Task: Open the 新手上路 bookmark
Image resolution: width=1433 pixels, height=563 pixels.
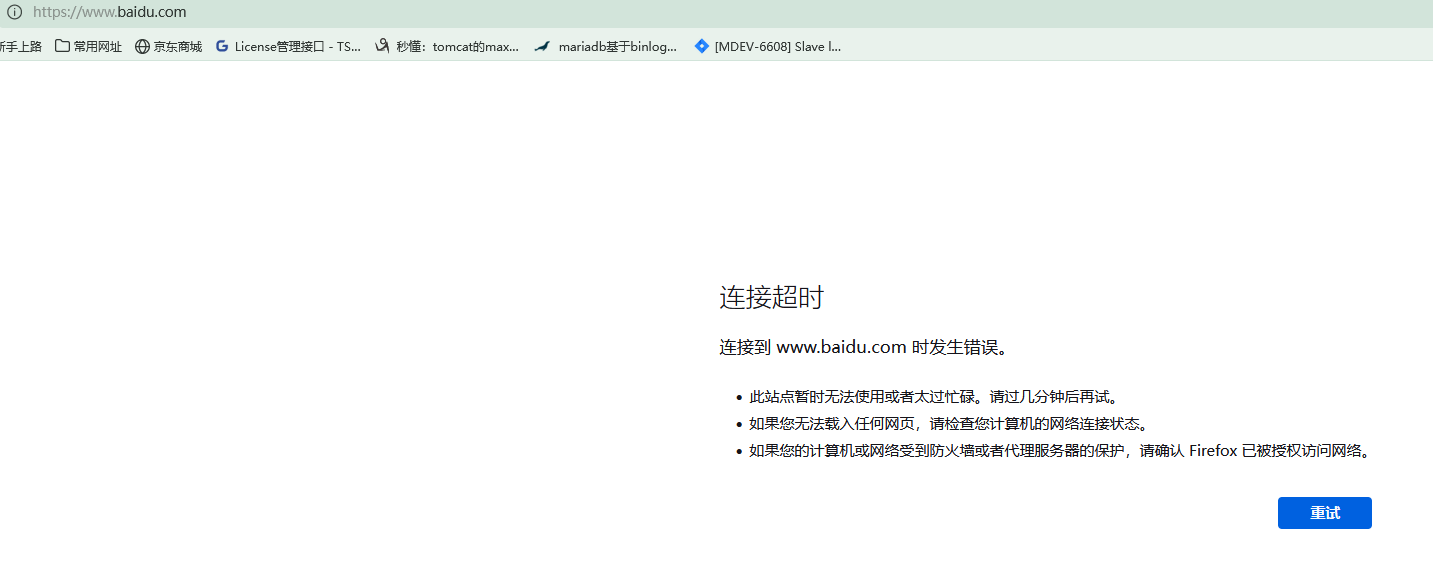Action: pyautogui.click(x=20, y=46)
